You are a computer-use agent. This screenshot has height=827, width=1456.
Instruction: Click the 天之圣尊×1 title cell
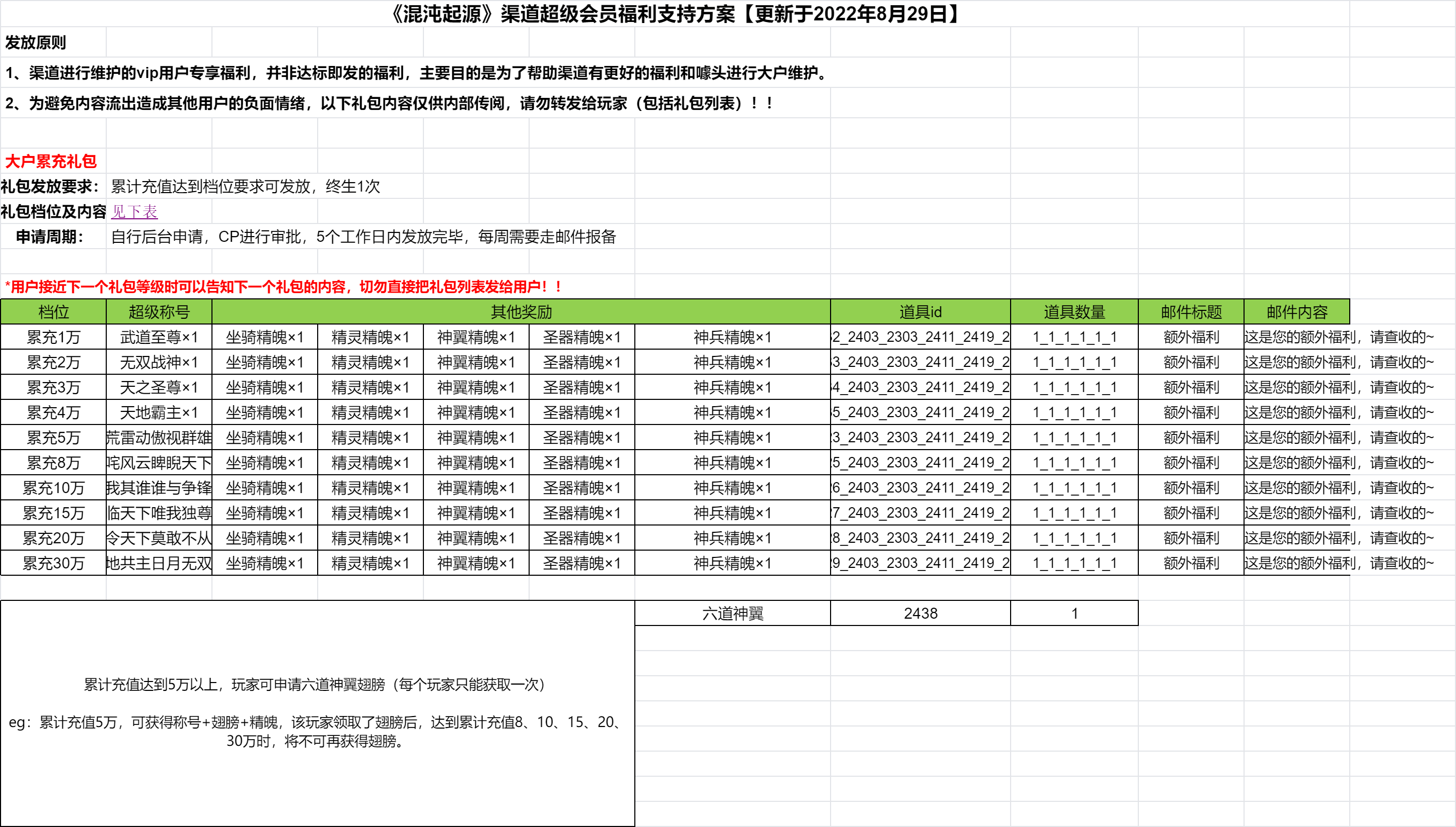click(159, 387)
